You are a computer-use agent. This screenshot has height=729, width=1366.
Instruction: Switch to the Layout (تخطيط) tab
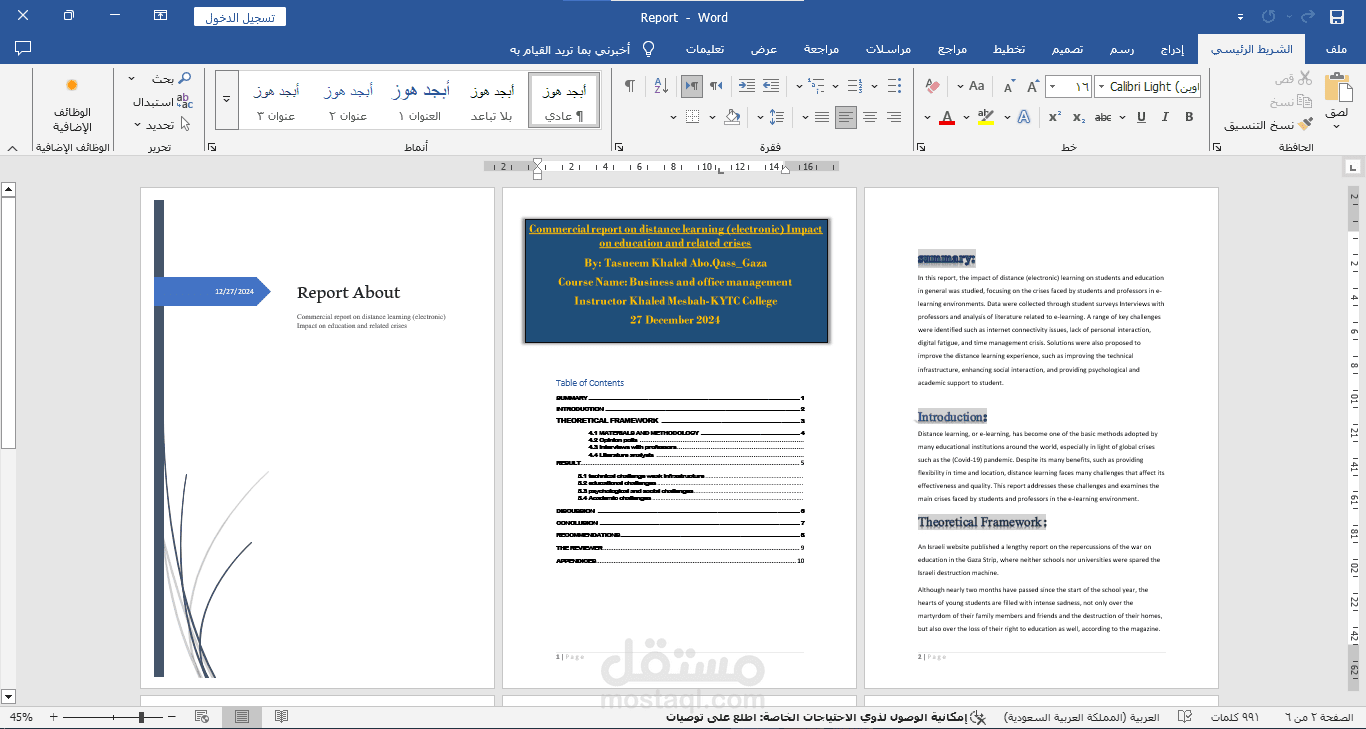coord(1008,49)
